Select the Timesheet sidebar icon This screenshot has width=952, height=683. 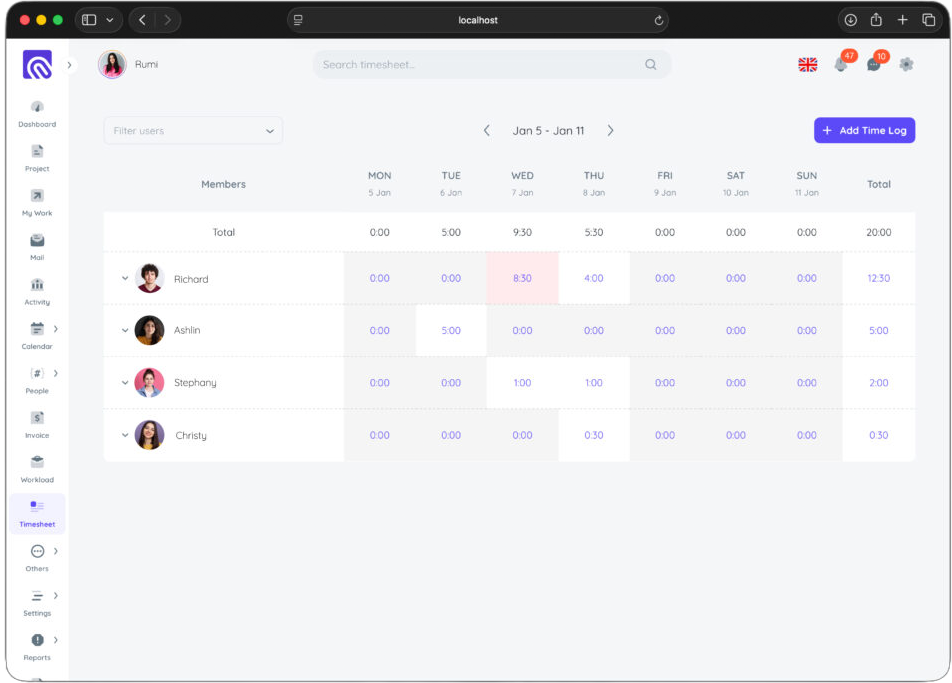tap(37, 506)
